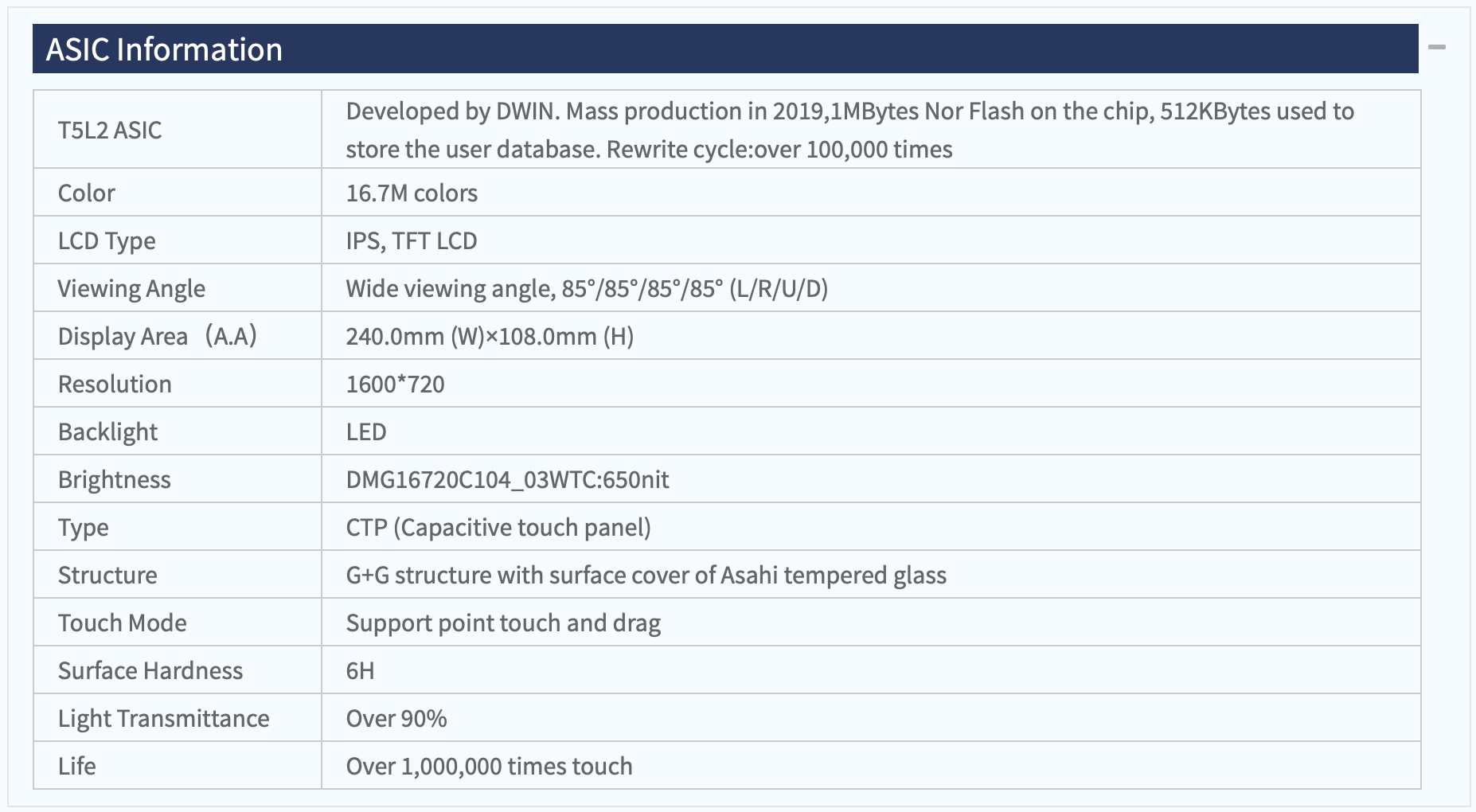This screenshot has width=1476, height=812.
Task: Click the G+G structure description text
Action: 646,575
